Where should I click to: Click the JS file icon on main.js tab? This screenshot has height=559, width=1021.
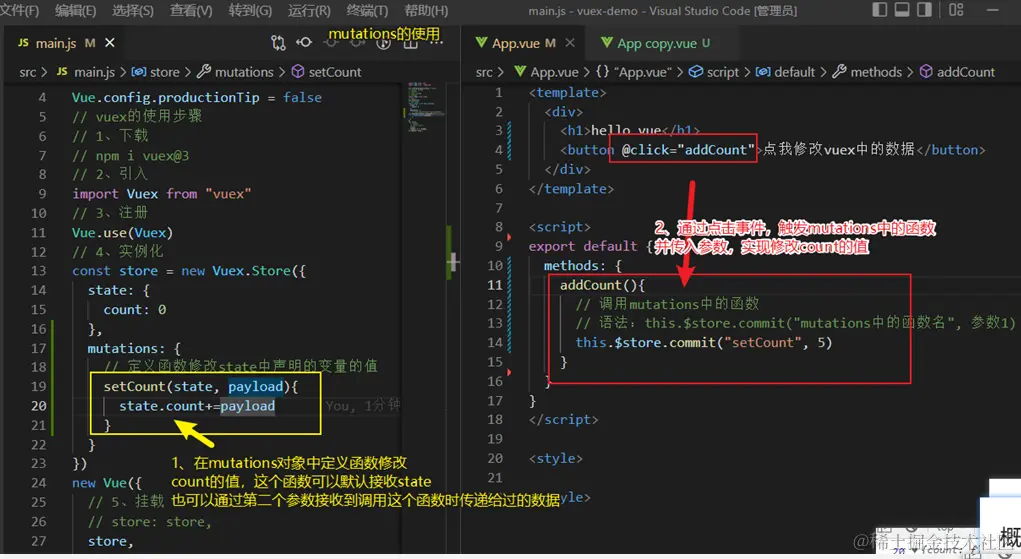(23, 42)
